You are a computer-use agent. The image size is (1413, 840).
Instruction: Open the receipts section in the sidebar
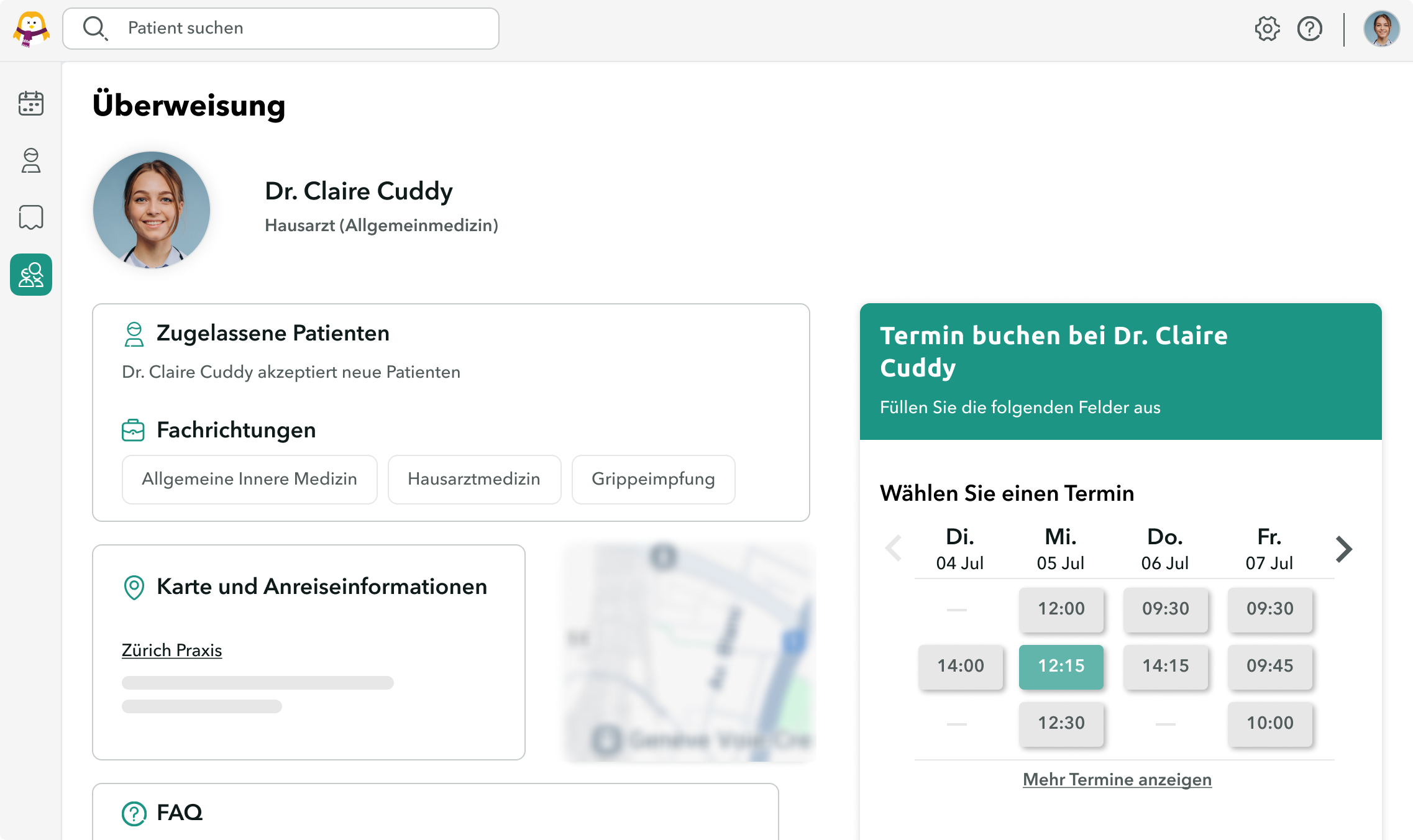point(30,217)
